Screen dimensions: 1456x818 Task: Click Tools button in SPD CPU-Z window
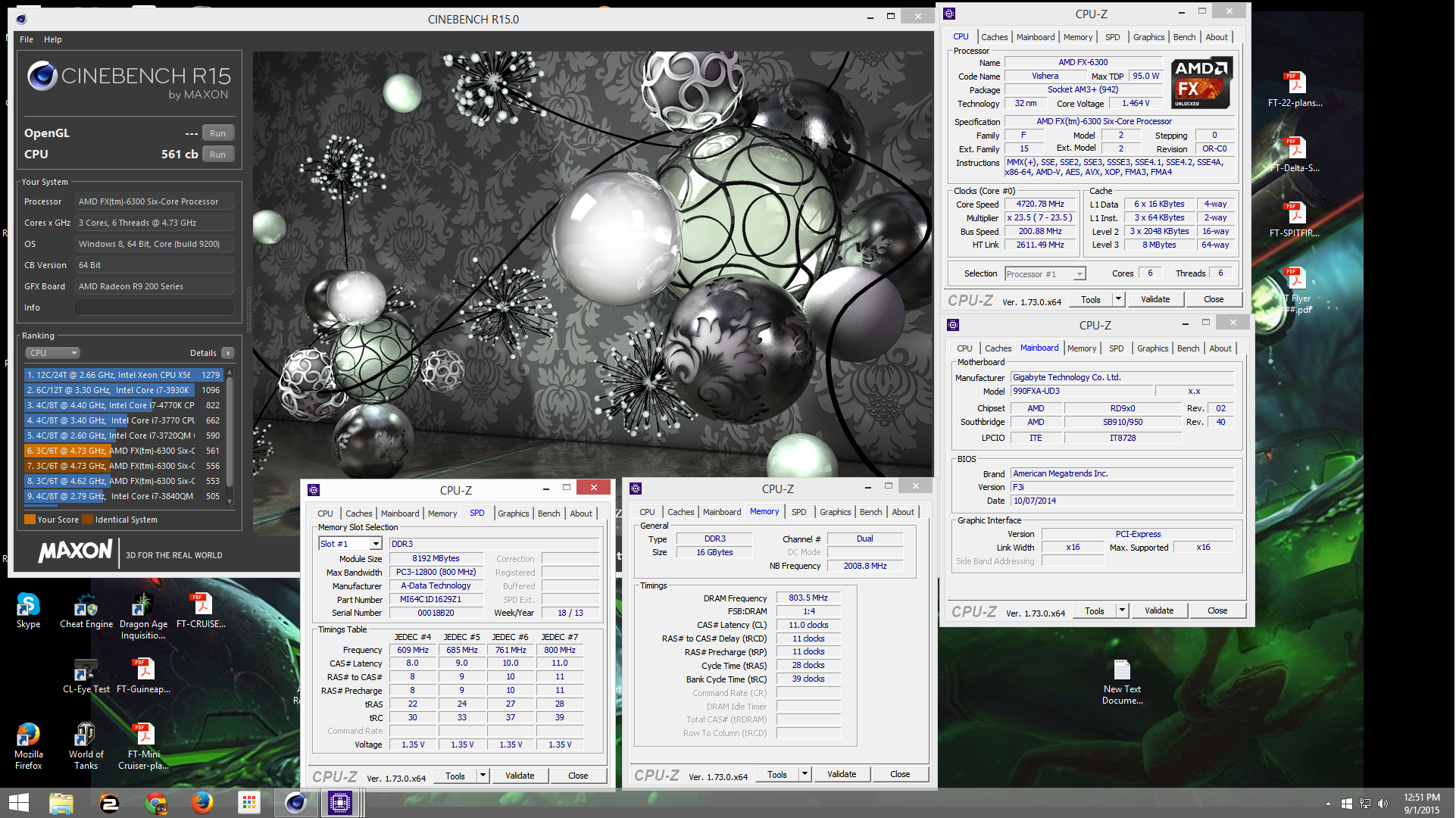455,776
